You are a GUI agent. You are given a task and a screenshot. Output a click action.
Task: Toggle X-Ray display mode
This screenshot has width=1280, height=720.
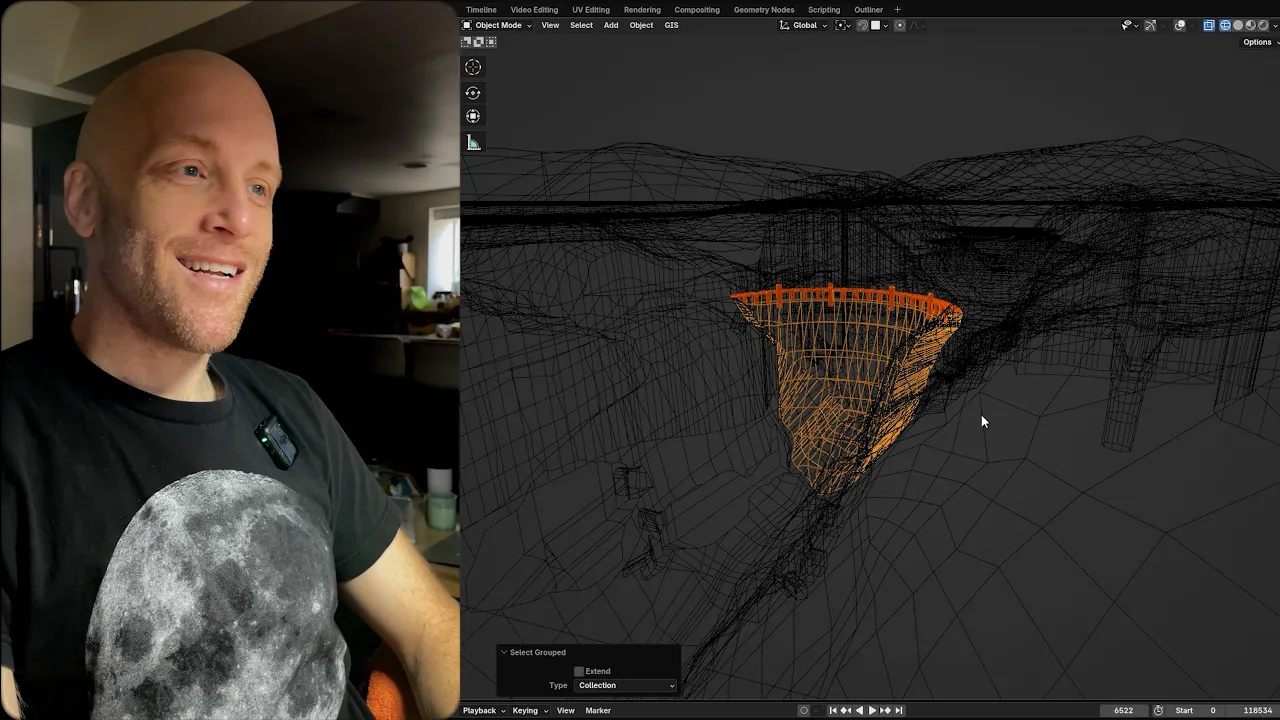(x=1209, y=25)
